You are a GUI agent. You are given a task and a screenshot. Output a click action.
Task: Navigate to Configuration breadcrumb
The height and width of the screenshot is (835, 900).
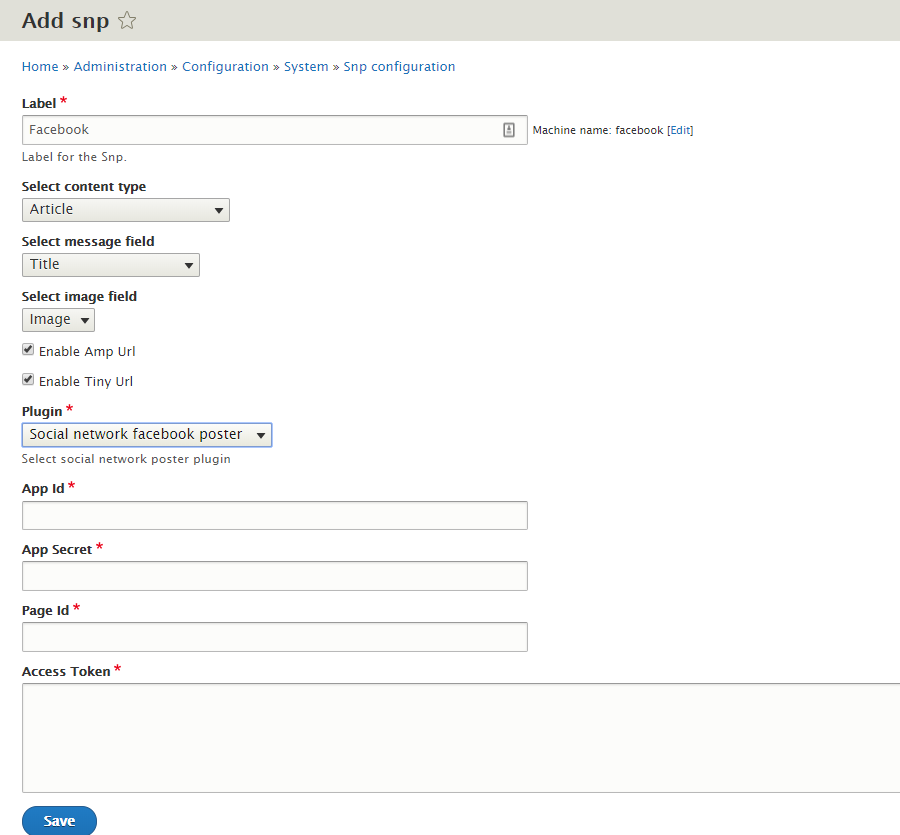[x=225, y=67]
